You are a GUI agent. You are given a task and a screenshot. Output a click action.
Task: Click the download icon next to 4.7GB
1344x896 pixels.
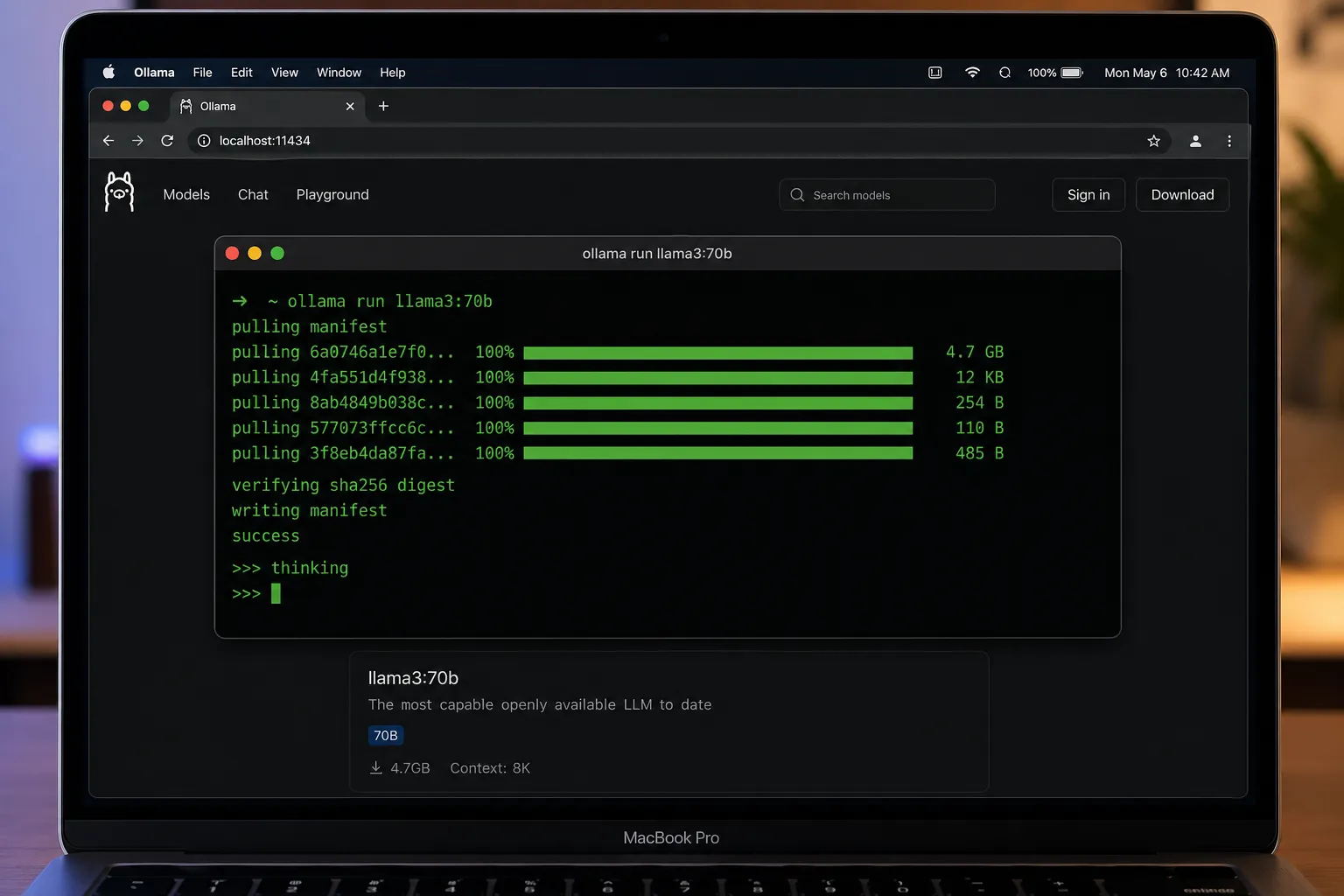point(374,767)
